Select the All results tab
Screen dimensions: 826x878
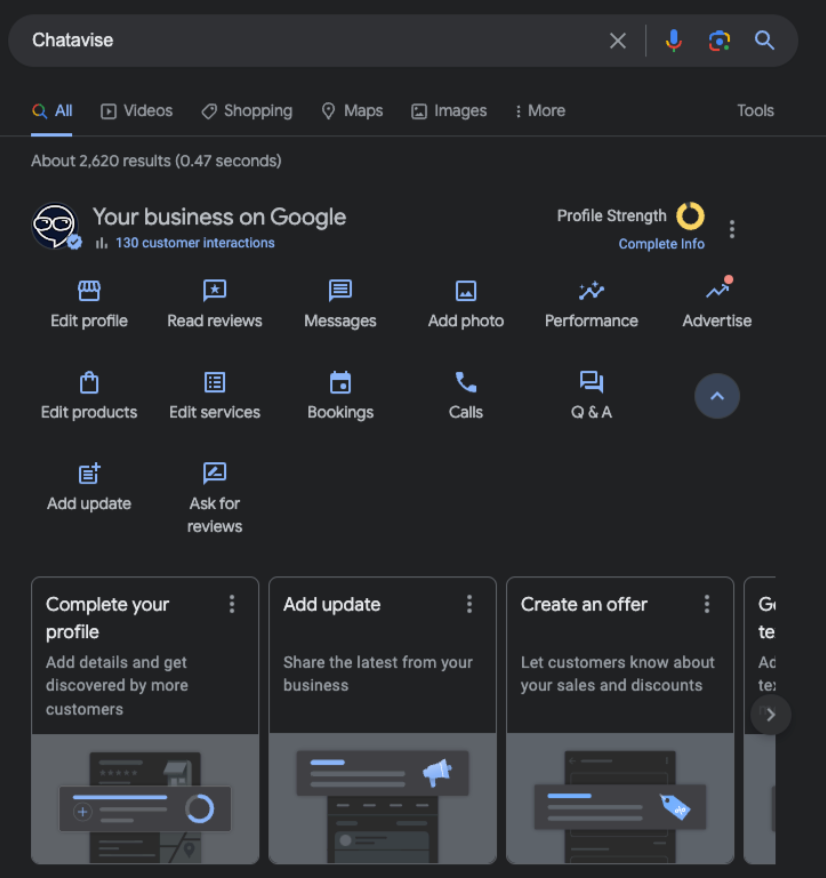(x=52, y=111)
